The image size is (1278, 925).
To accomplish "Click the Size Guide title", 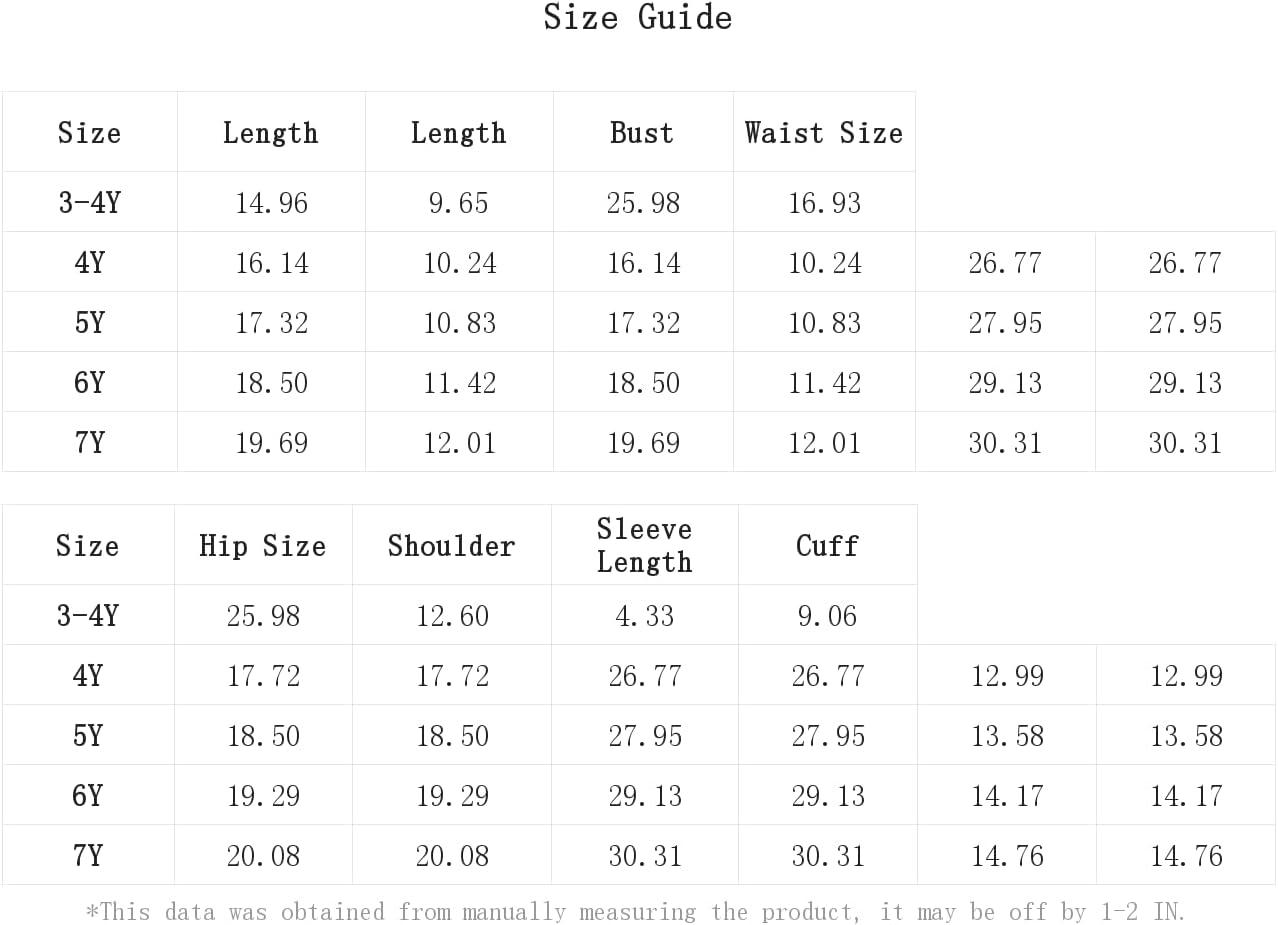I will tap(638, 17).
